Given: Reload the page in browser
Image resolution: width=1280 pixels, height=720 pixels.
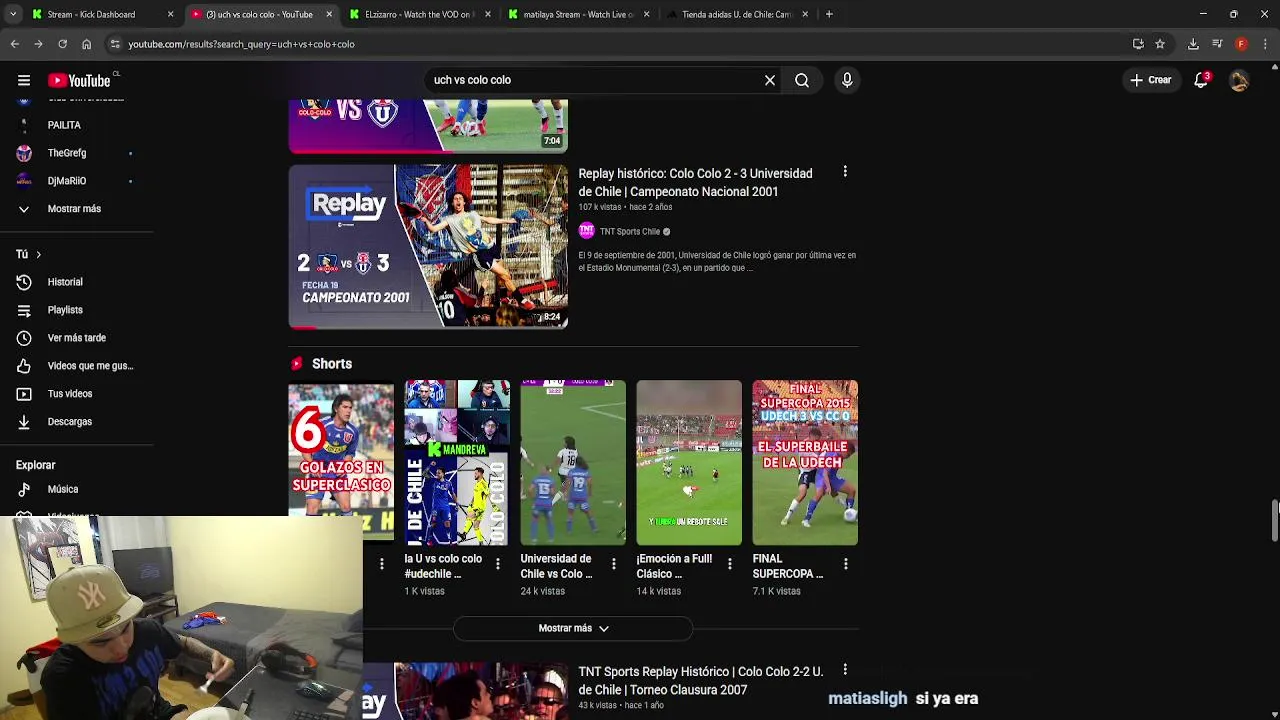Looking at the screenshot, I should [x=62, y=44].
